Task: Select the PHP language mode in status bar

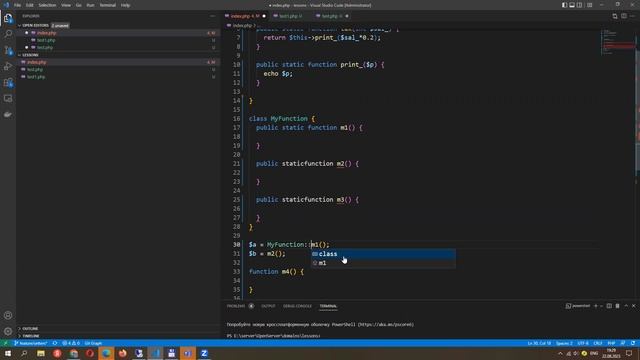Action: click(x=611, y=343)
